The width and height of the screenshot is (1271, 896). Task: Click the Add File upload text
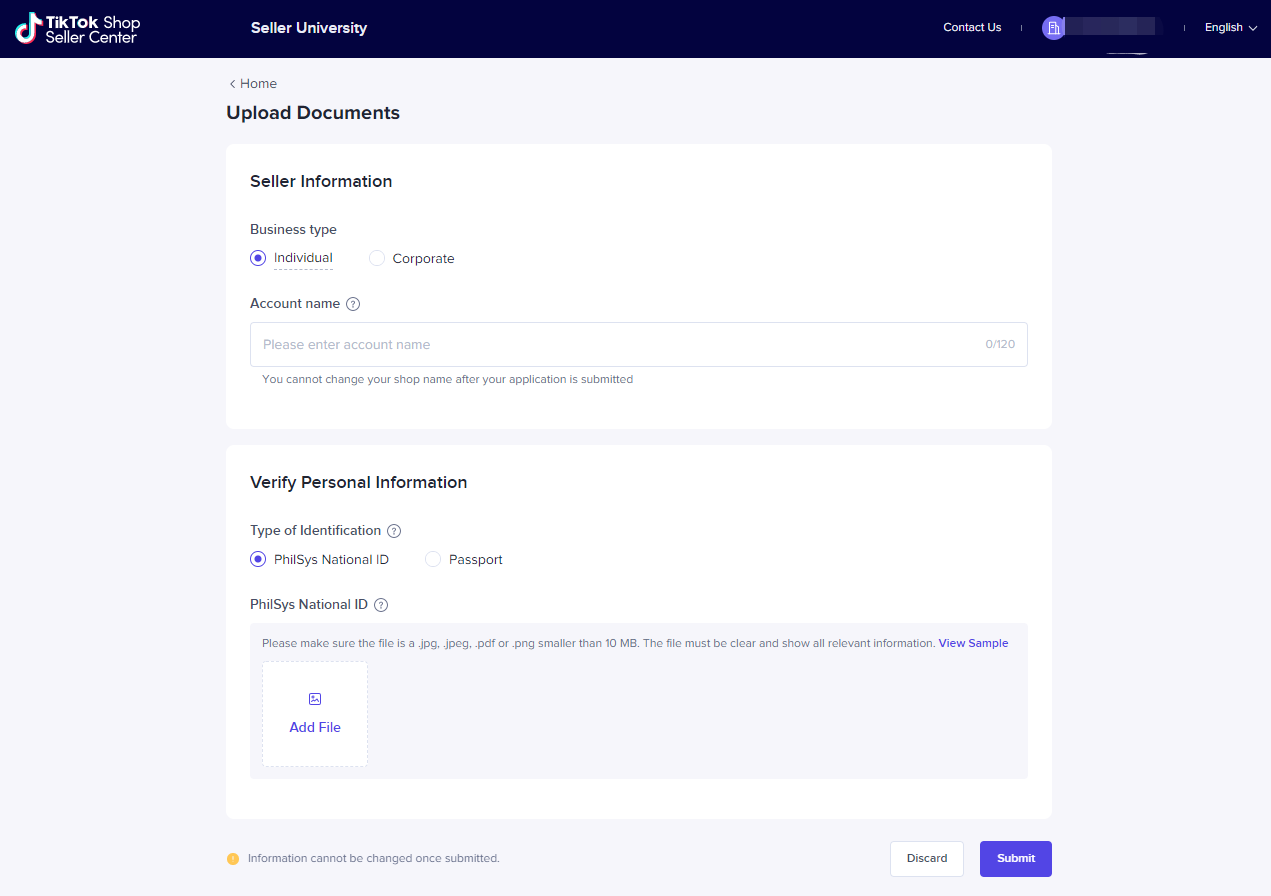click(x=315, y=728)
